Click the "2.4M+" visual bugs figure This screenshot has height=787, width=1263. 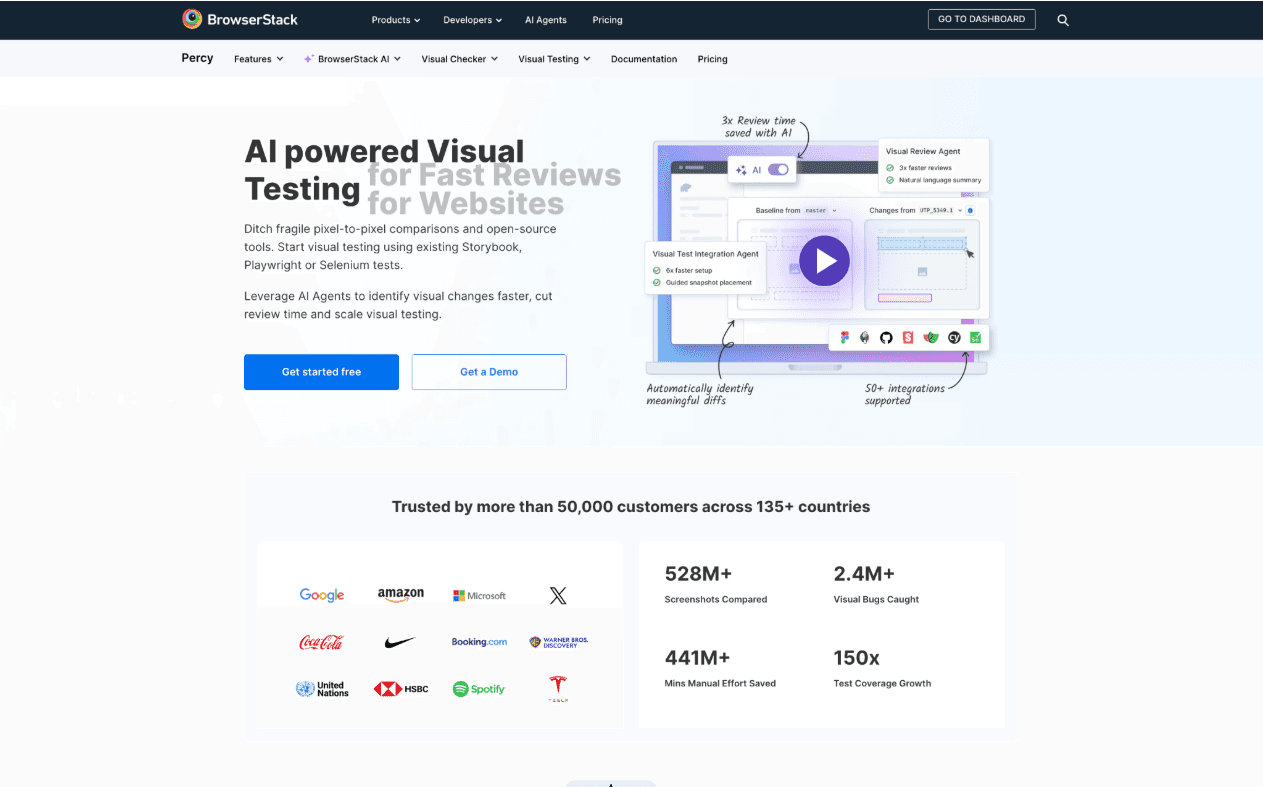click(x=864, y=574)
